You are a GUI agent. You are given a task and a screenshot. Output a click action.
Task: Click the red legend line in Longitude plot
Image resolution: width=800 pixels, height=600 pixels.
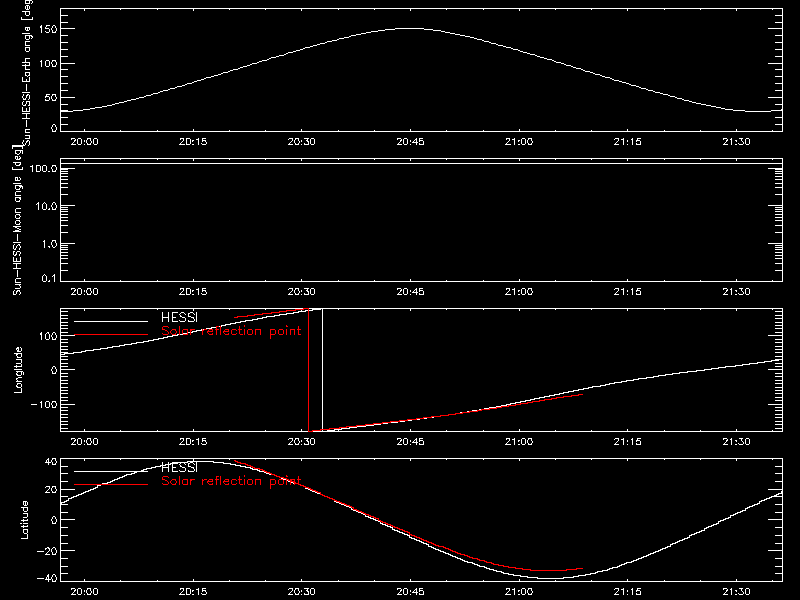(111, 335)
